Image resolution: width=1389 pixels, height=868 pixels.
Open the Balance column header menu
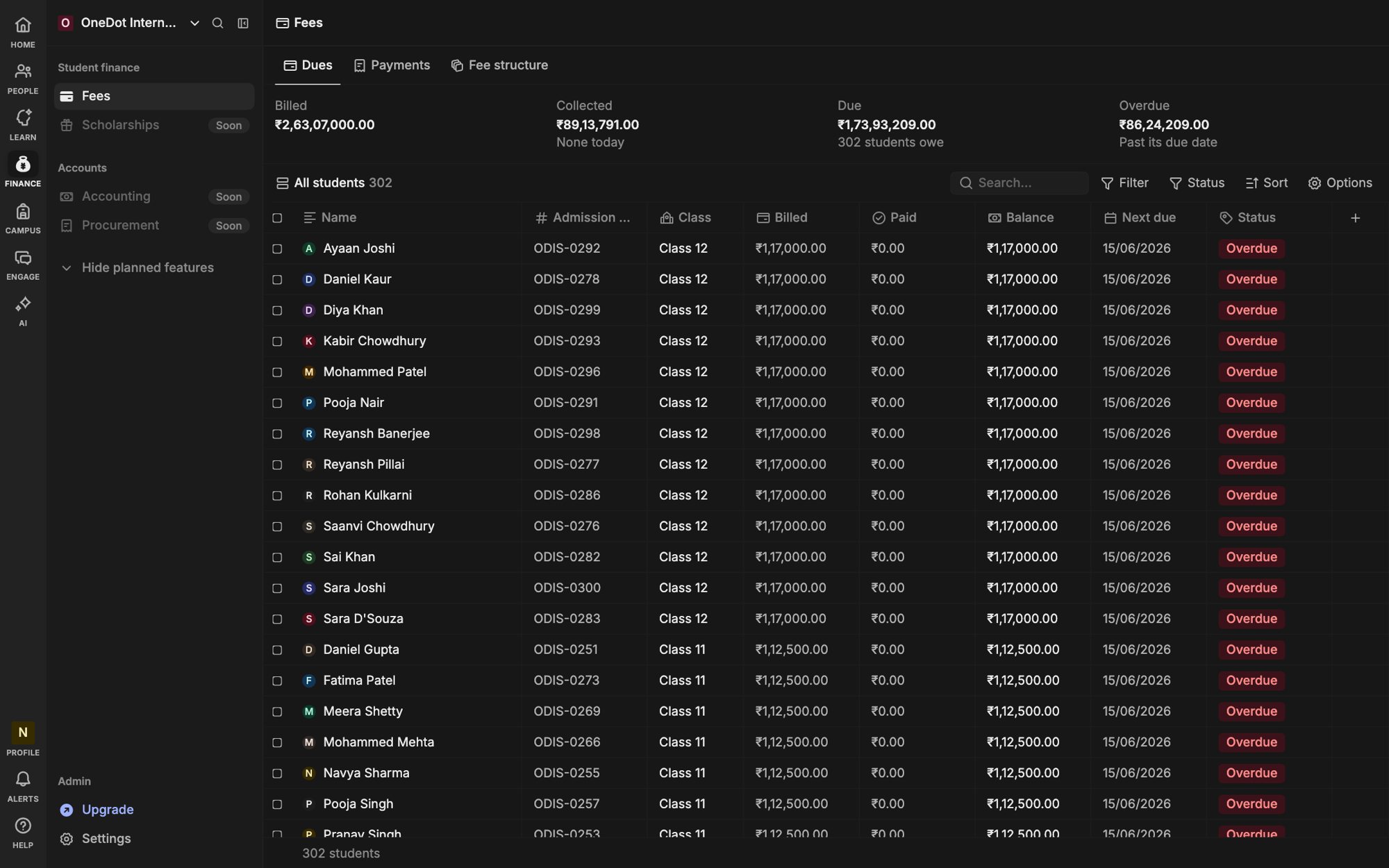coord(1020,217)
